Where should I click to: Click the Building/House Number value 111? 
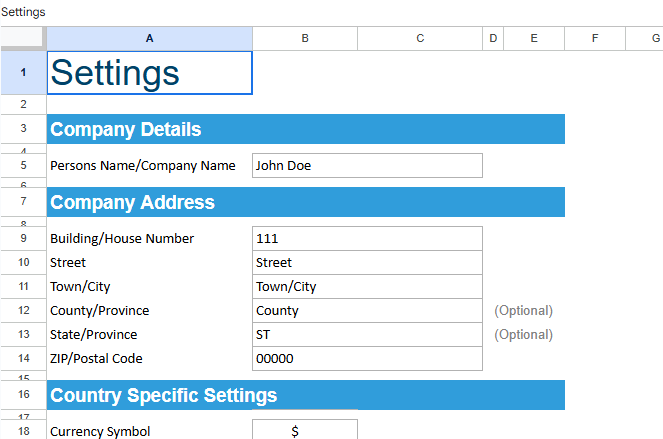[367, 239]
